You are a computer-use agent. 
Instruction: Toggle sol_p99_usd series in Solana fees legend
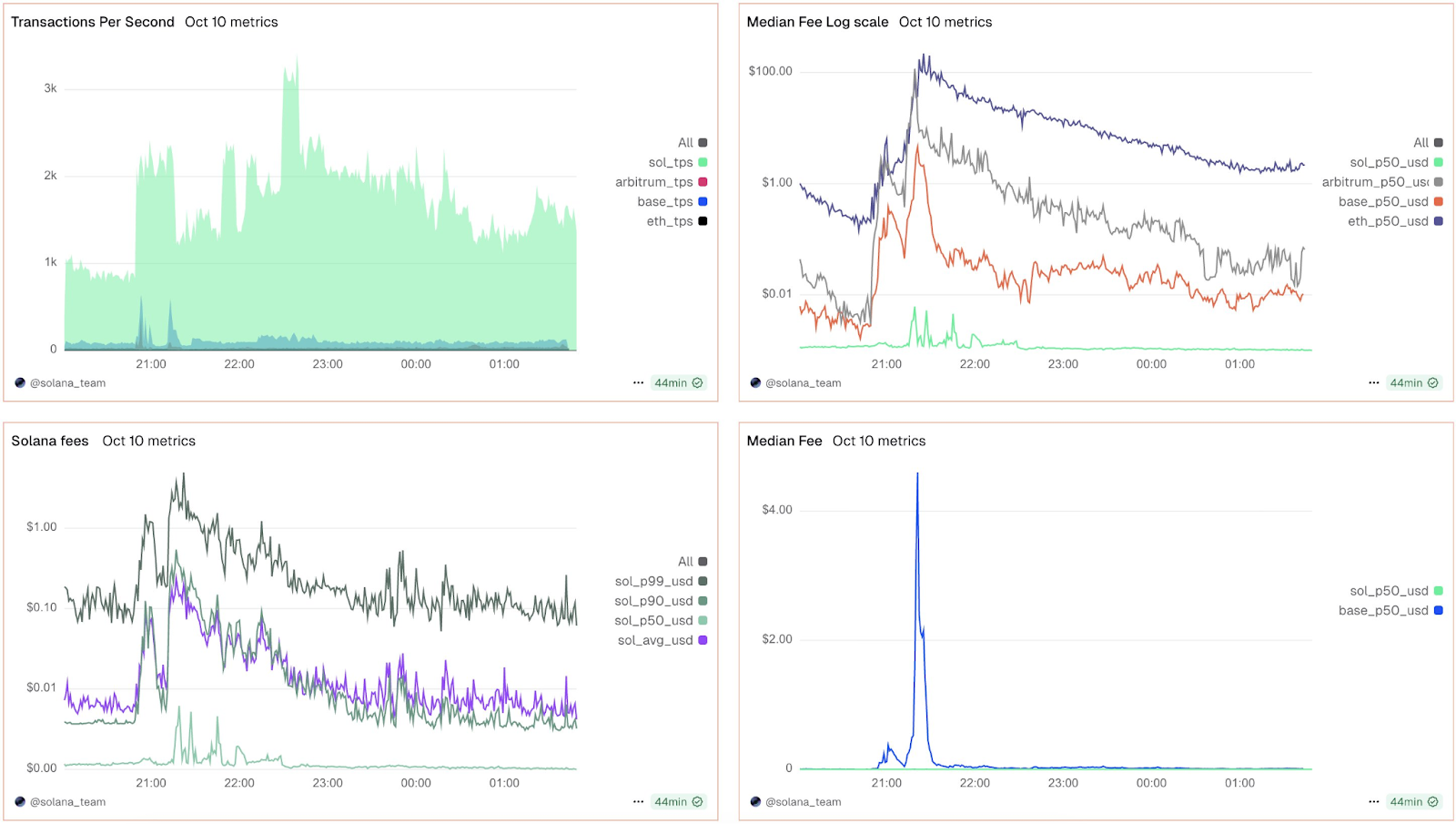click(x=661, y=581)
